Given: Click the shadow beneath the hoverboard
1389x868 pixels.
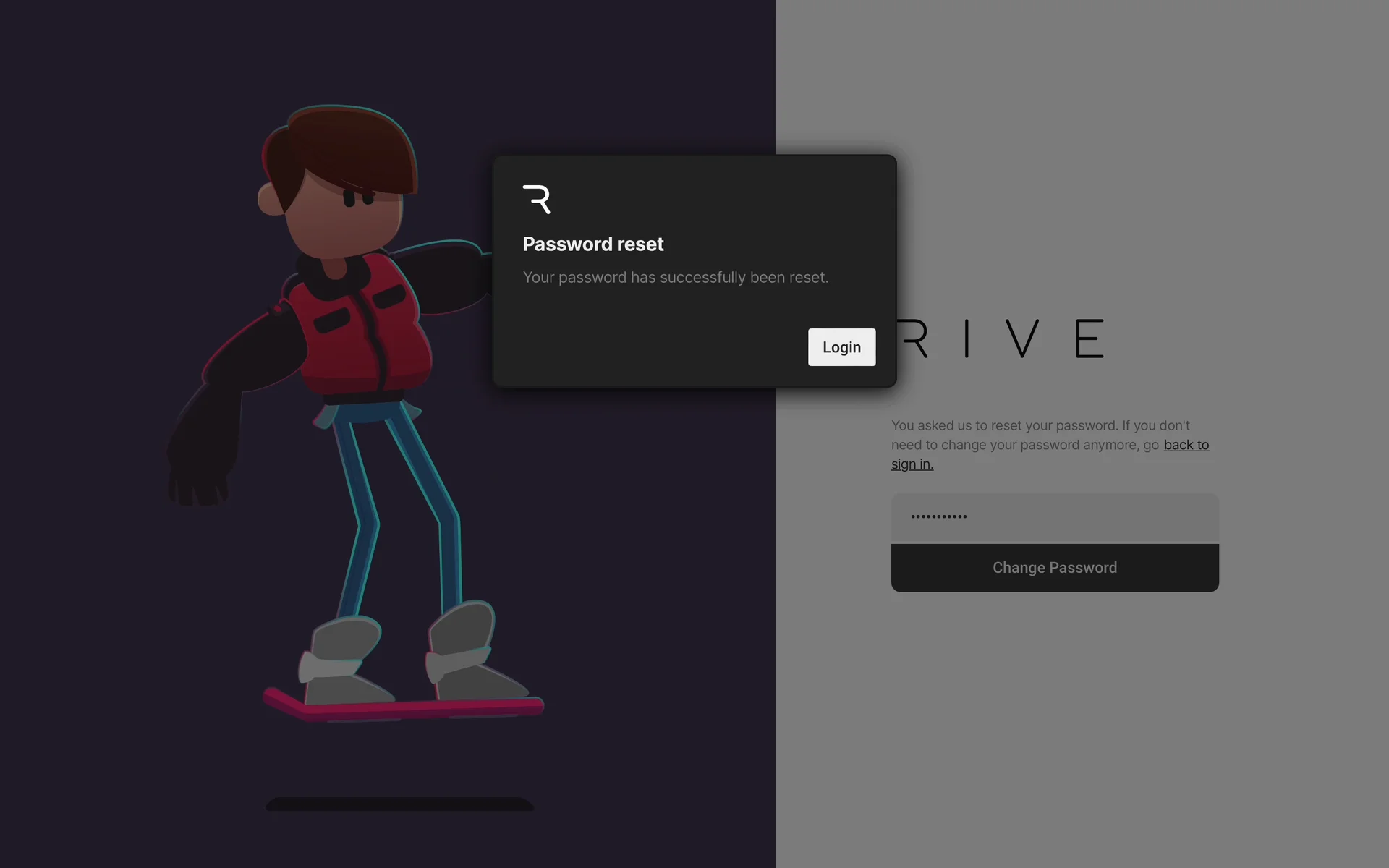Looking at the screenshot, I should point(399,804).
